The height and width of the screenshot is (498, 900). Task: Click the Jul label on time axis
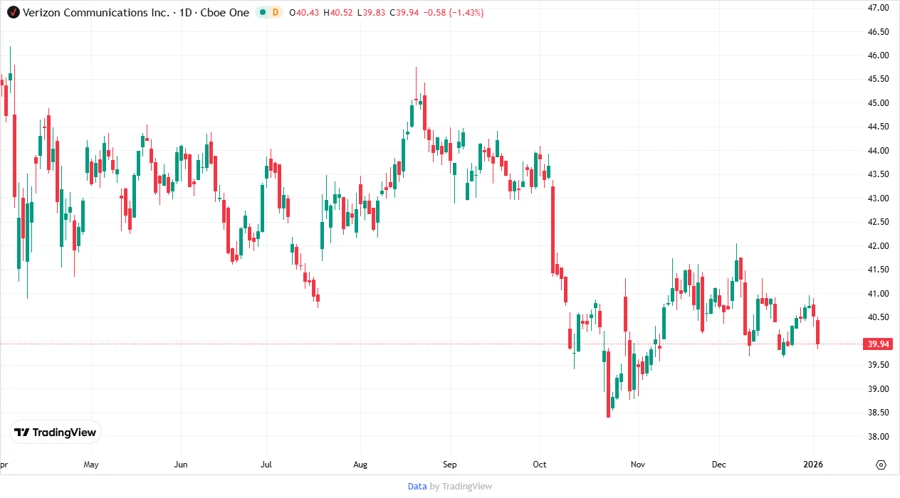pos(266,464)
